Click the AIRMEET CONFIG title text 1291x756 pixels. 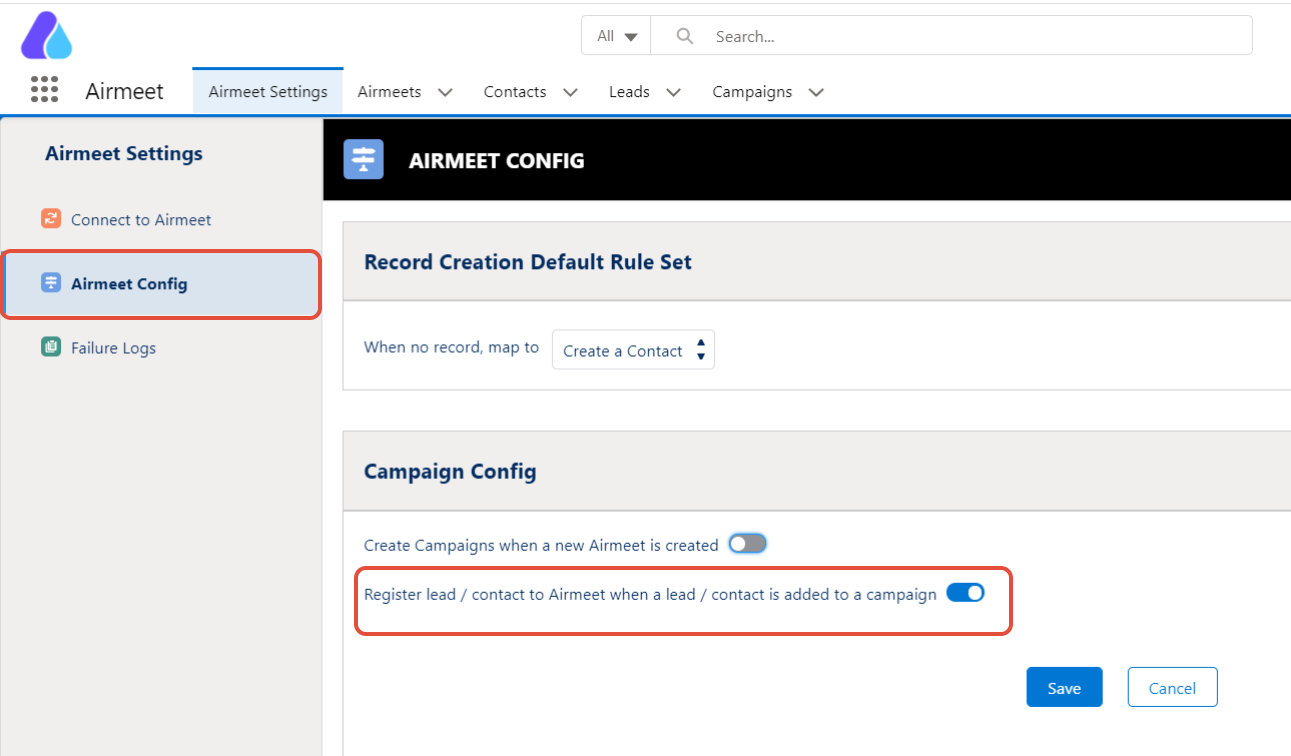click(496, 160)
